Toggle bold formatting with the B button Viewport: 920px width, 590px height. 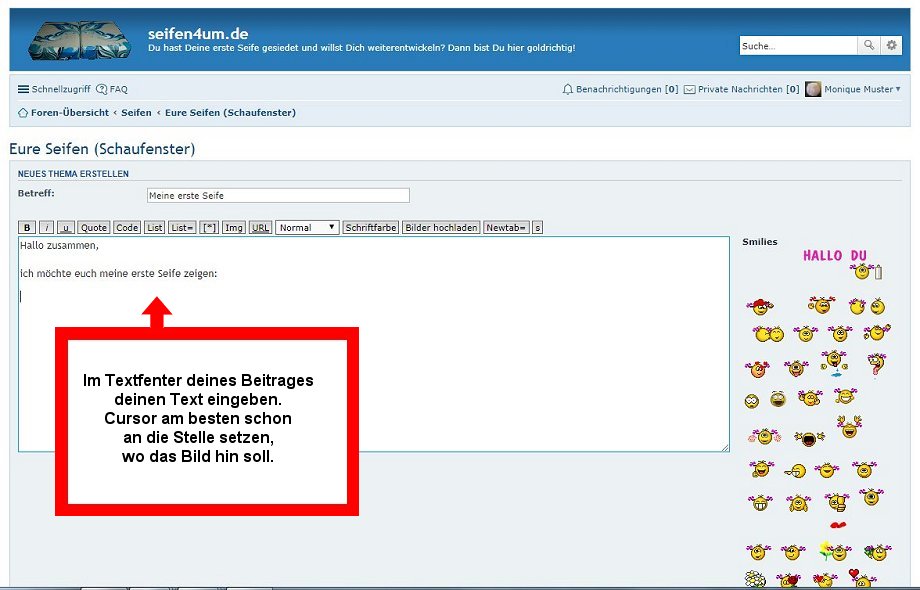coord(26,227)
